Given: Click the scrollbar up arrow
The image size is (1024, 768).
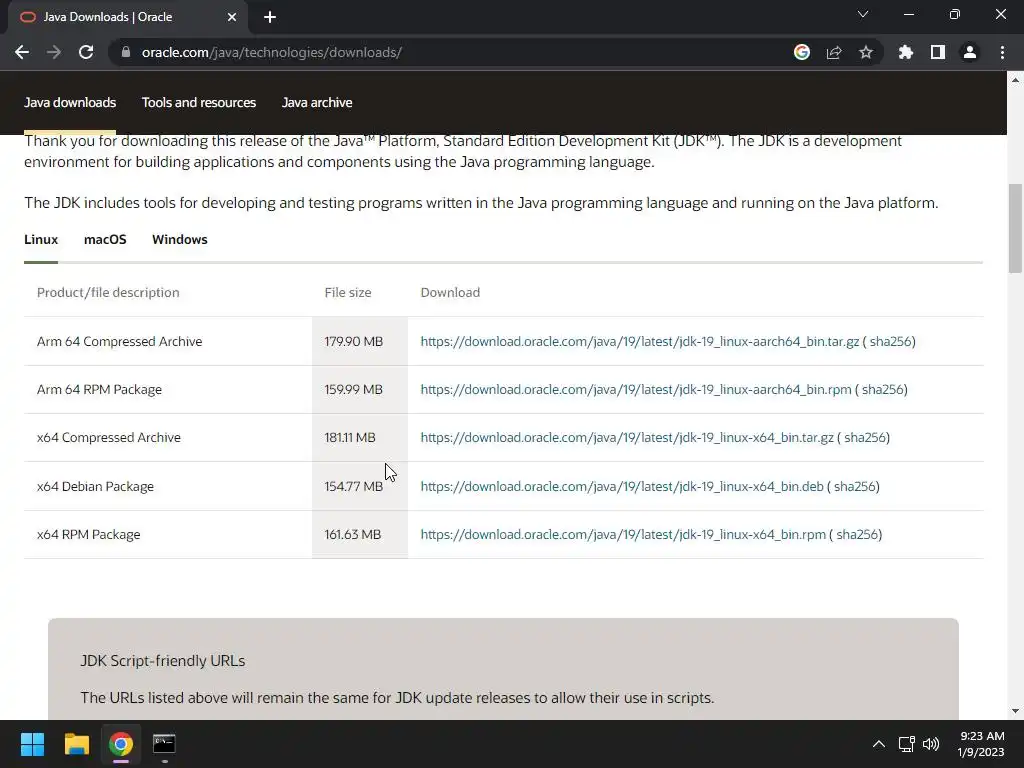Looking at the screenshot, I should coord(1015,80).
